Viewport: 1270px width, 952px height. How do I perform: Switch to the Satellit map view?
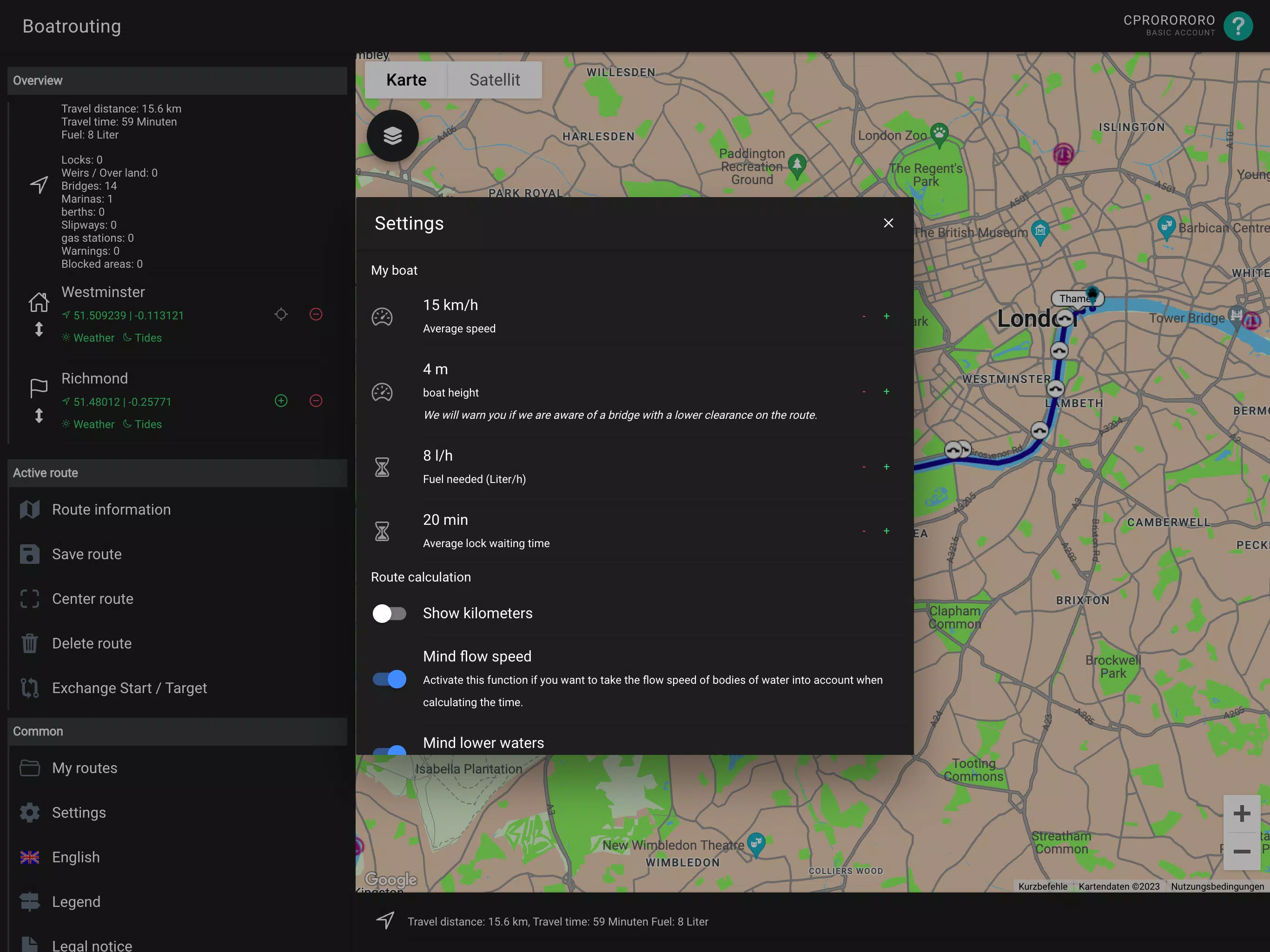point(494,80)
